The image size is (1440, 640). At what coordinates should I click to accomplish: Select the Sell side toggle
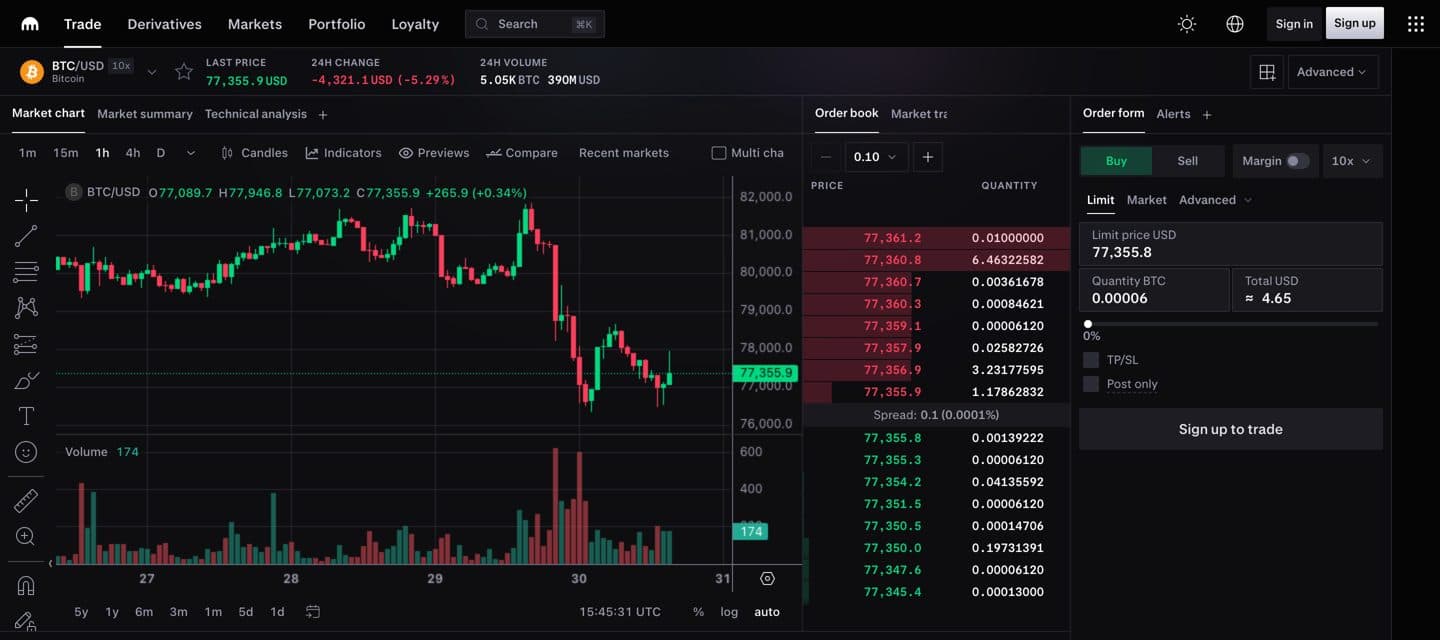[x=1188, y=161]
